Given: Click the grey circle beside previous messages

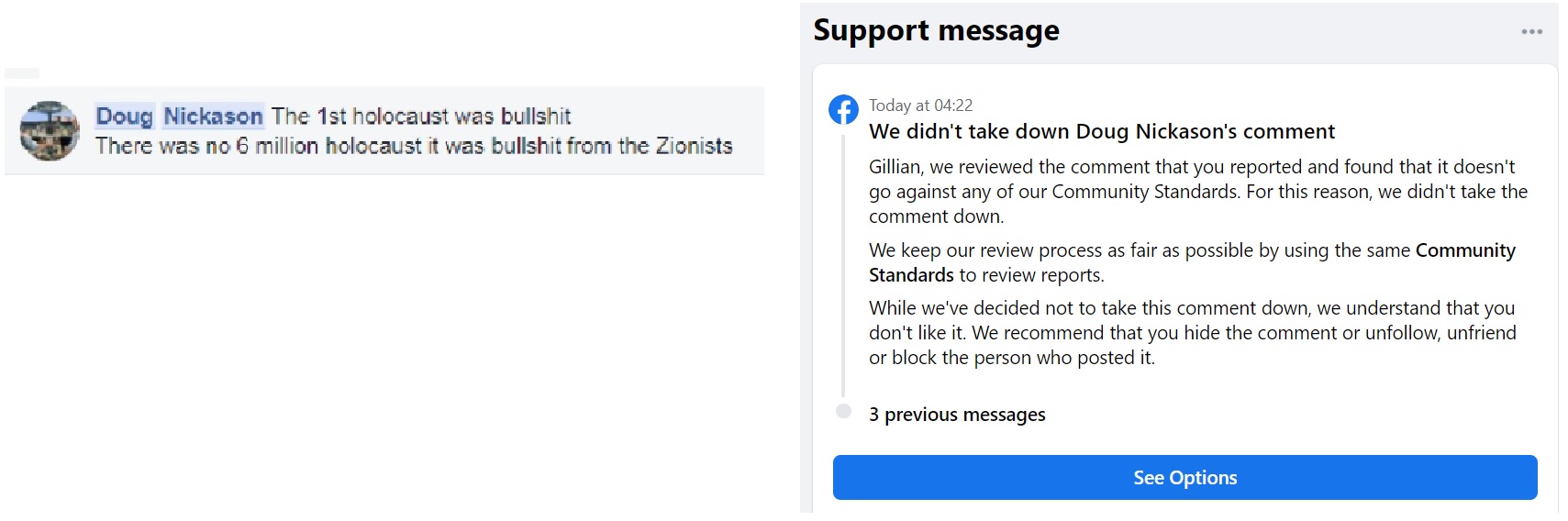Looking at the screenshot, I should tap(843, 412).
